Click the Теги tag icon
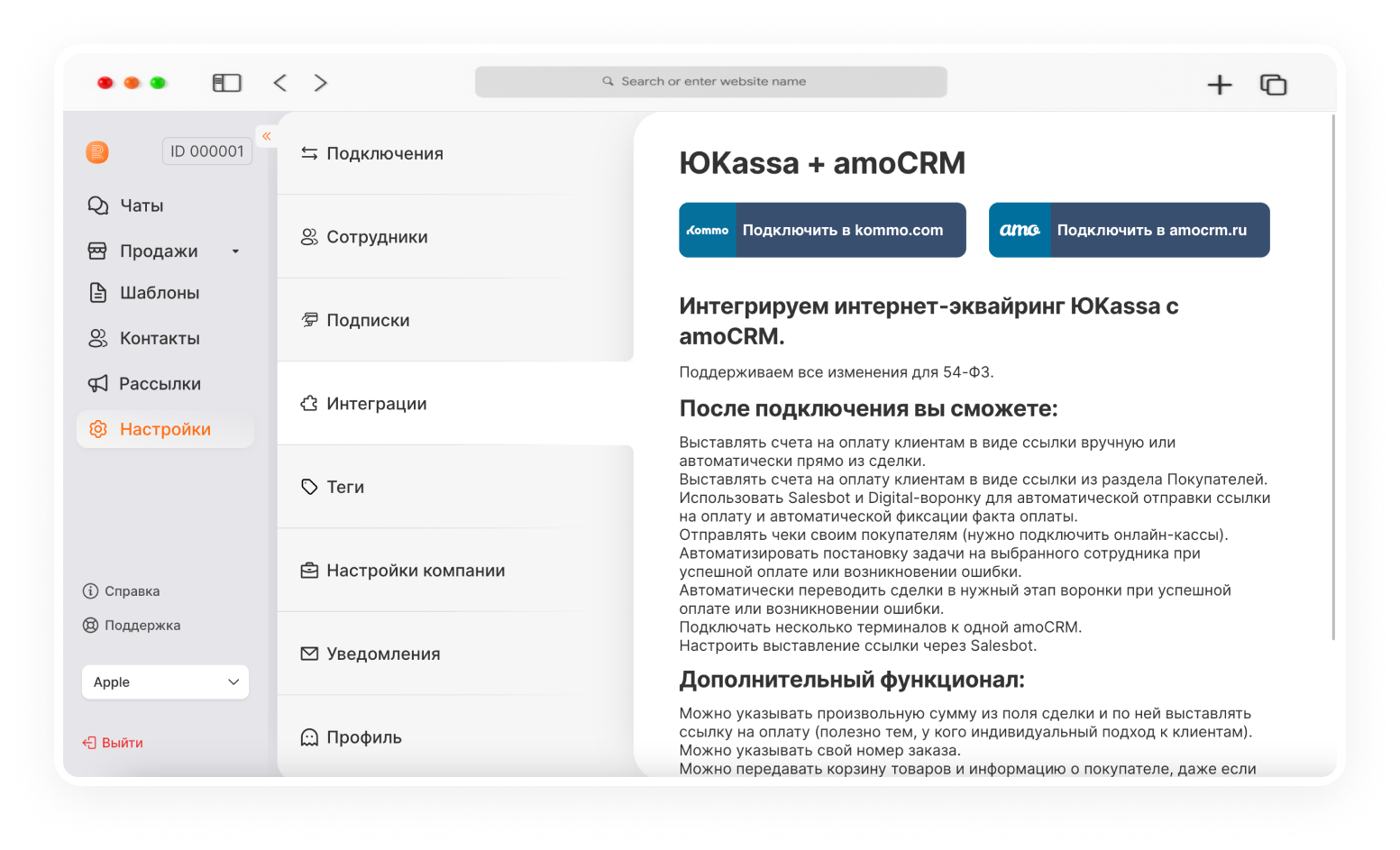Viewport: 1400px width, 850px height. (309, 487)
